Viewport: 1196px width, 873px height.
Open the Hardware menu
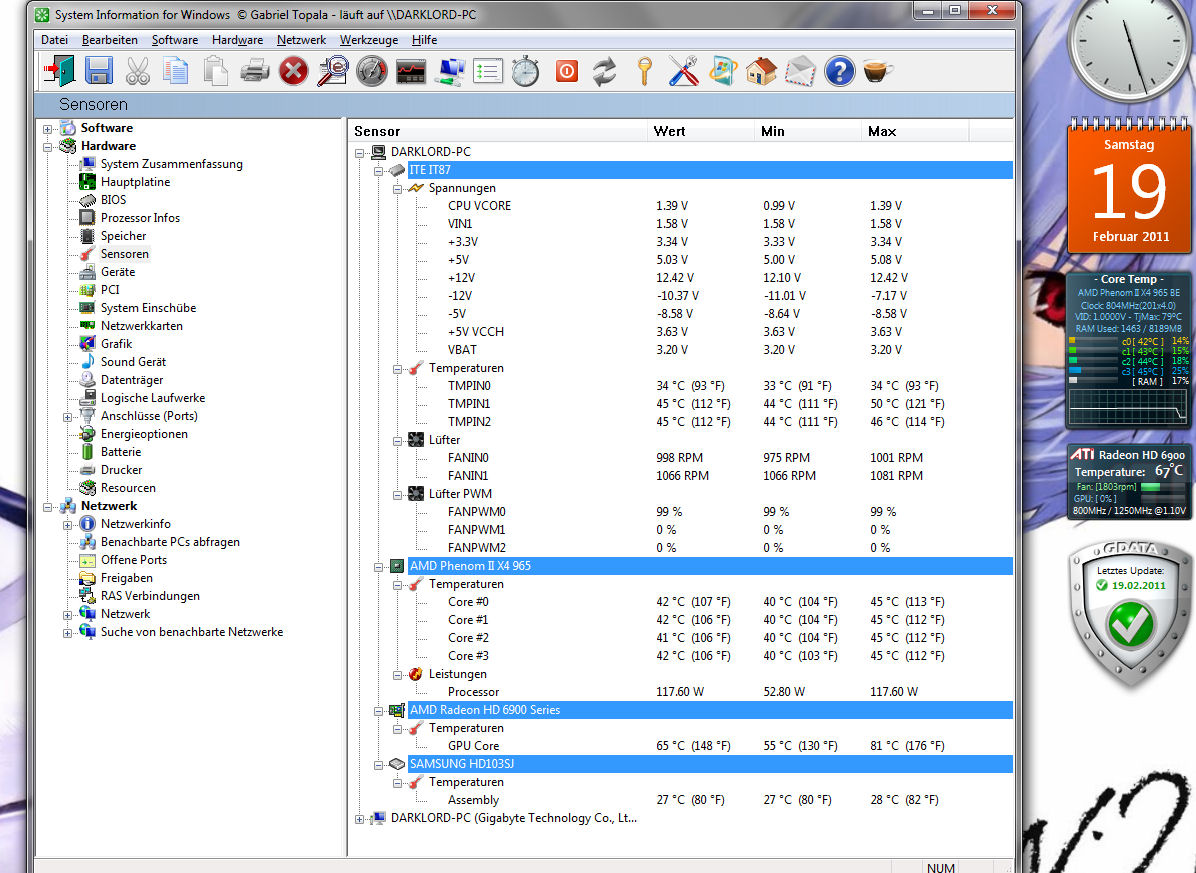coord(237,40)
